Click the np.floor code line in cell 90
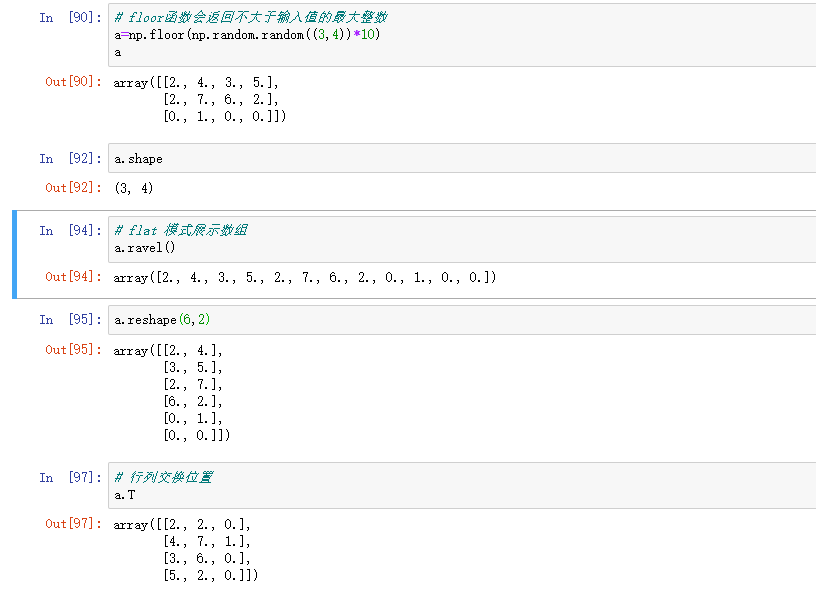 click(x=247, y=35)
